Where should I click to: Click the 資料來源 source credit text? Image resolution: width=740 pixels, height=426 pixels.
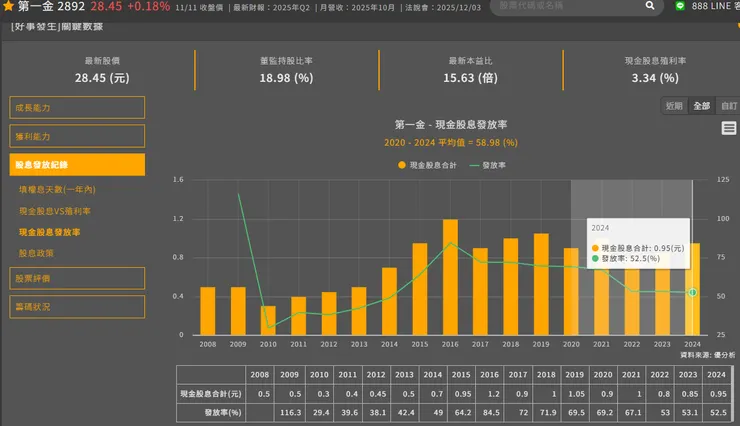pyautogui.click(x=707, y=355)
